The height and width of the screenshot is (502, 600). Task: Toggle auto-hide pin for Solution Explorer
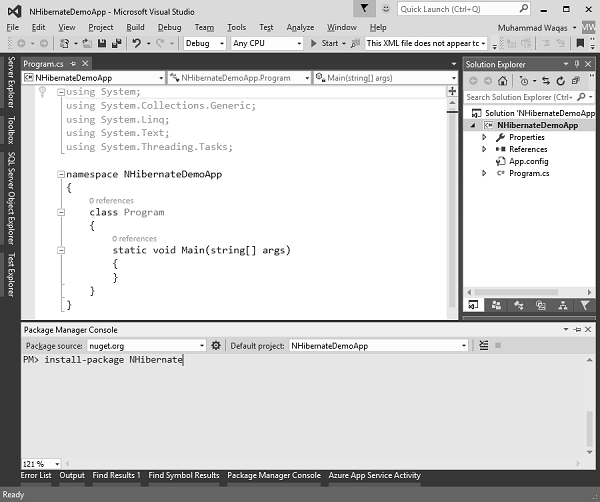click(577, 64)
